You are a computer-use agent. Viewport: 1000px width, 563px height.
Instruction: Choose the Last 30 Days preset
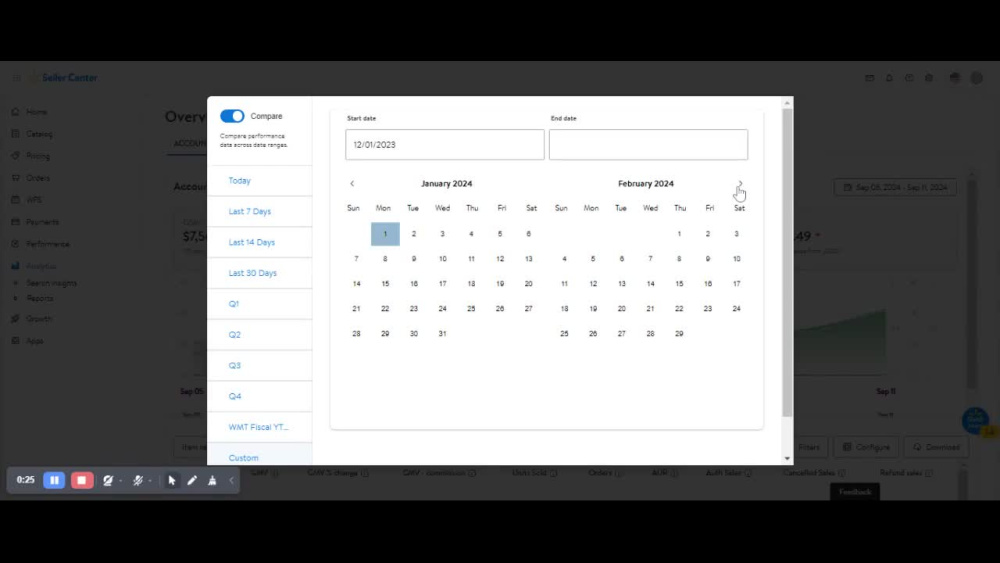[x=253, y=273]
